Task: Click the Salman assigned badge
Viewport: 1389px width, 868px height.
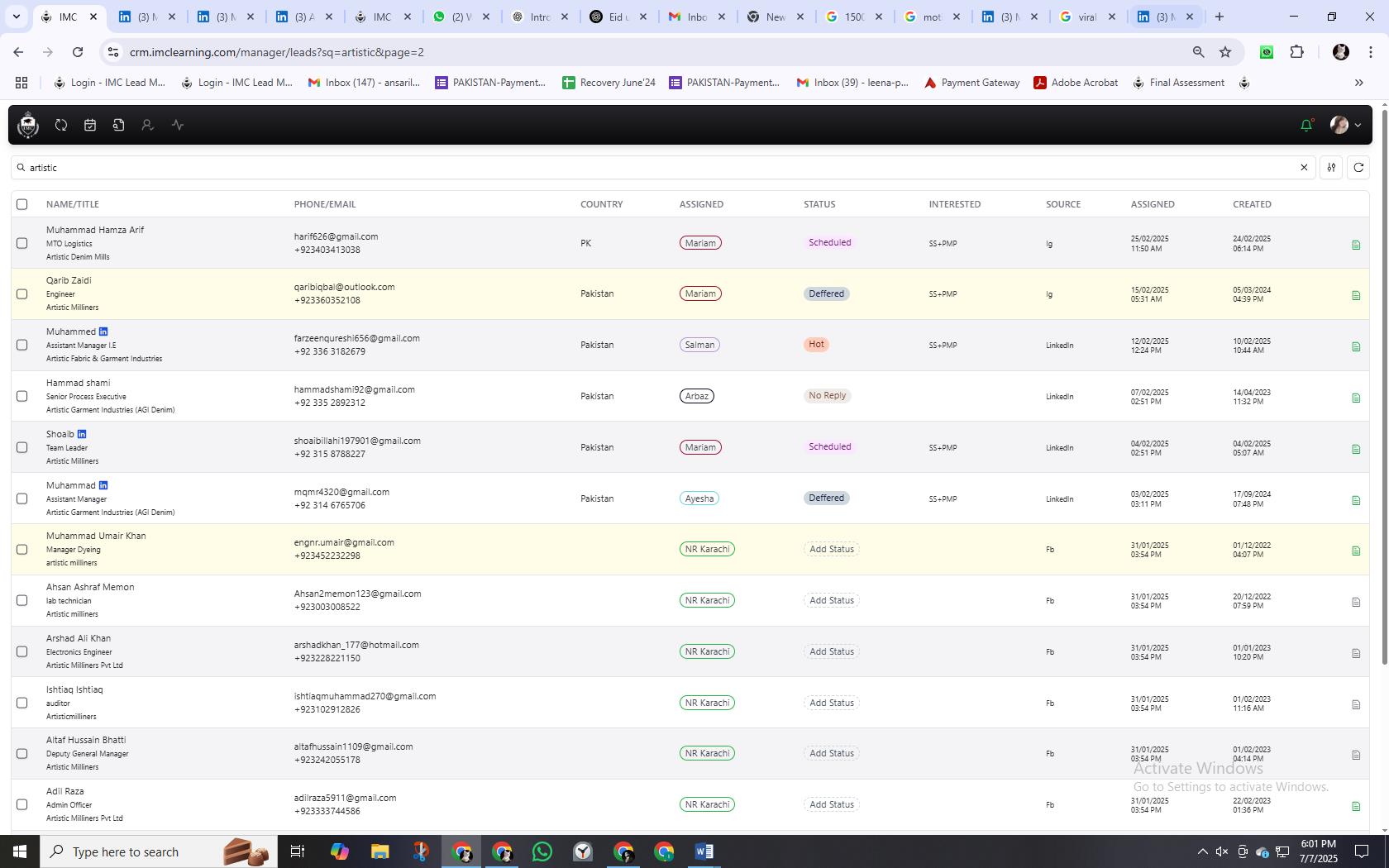Action: (x=699, y=345)
